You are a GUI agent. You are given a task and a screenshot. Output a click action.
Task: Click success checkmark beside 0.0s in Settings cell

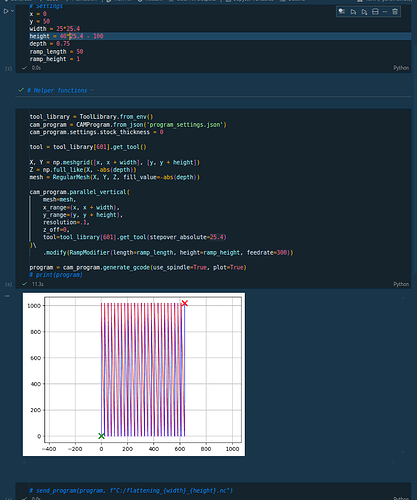[x=24, y=68]
